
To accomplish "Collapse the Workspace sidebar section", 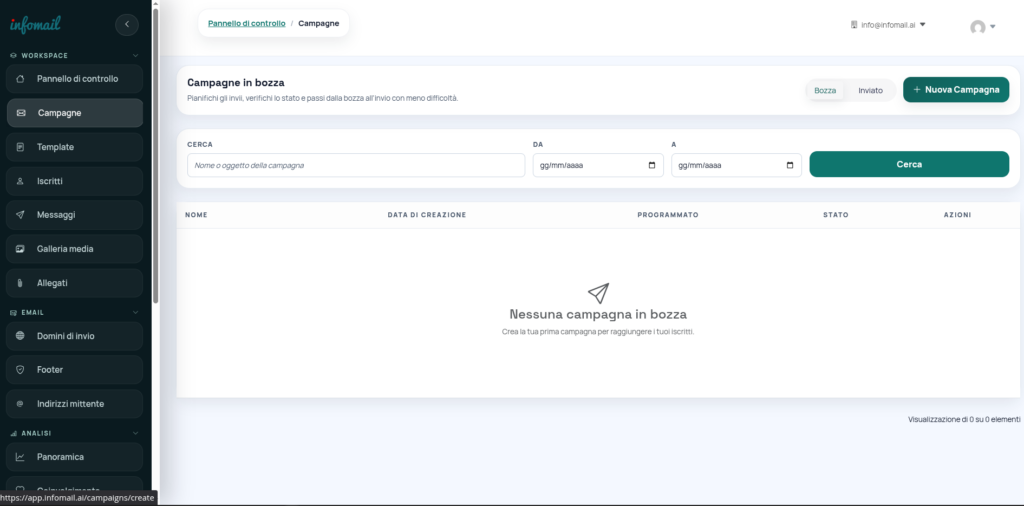I will coord(135,56).
